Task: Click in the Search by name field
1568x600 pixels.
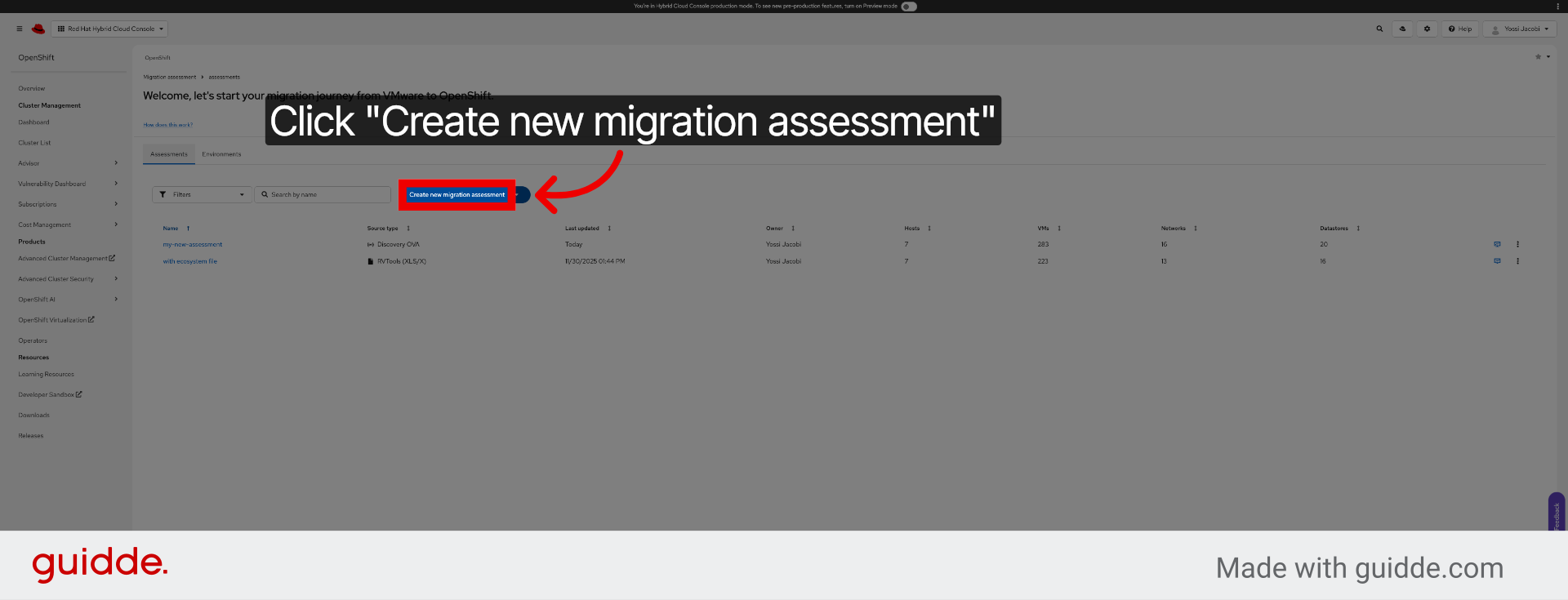Action: 323,194
